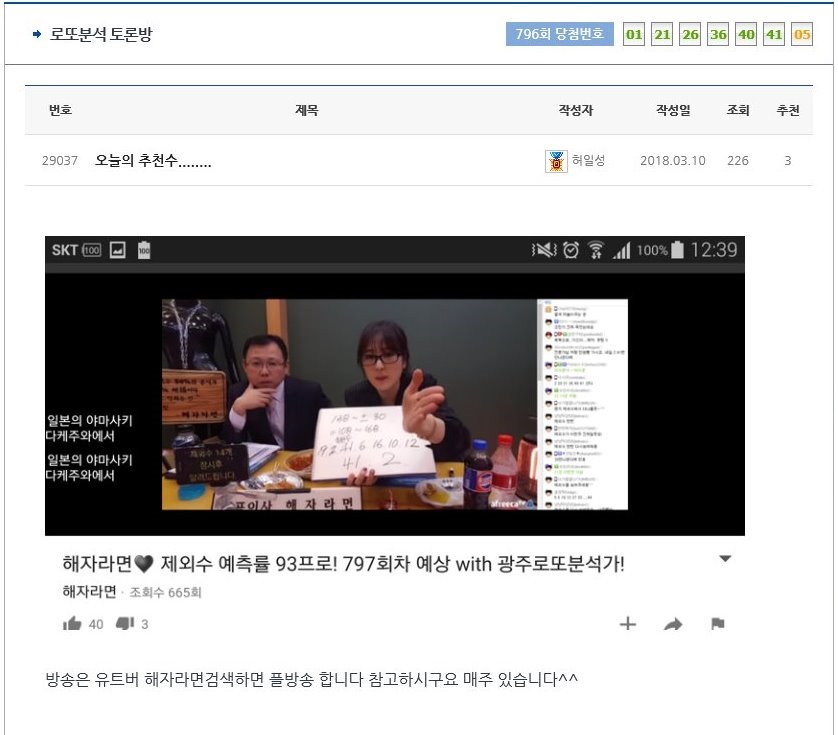The image size is (838, 735).
Task: Tap the alarm clock status icon
Action: point(571,250)
